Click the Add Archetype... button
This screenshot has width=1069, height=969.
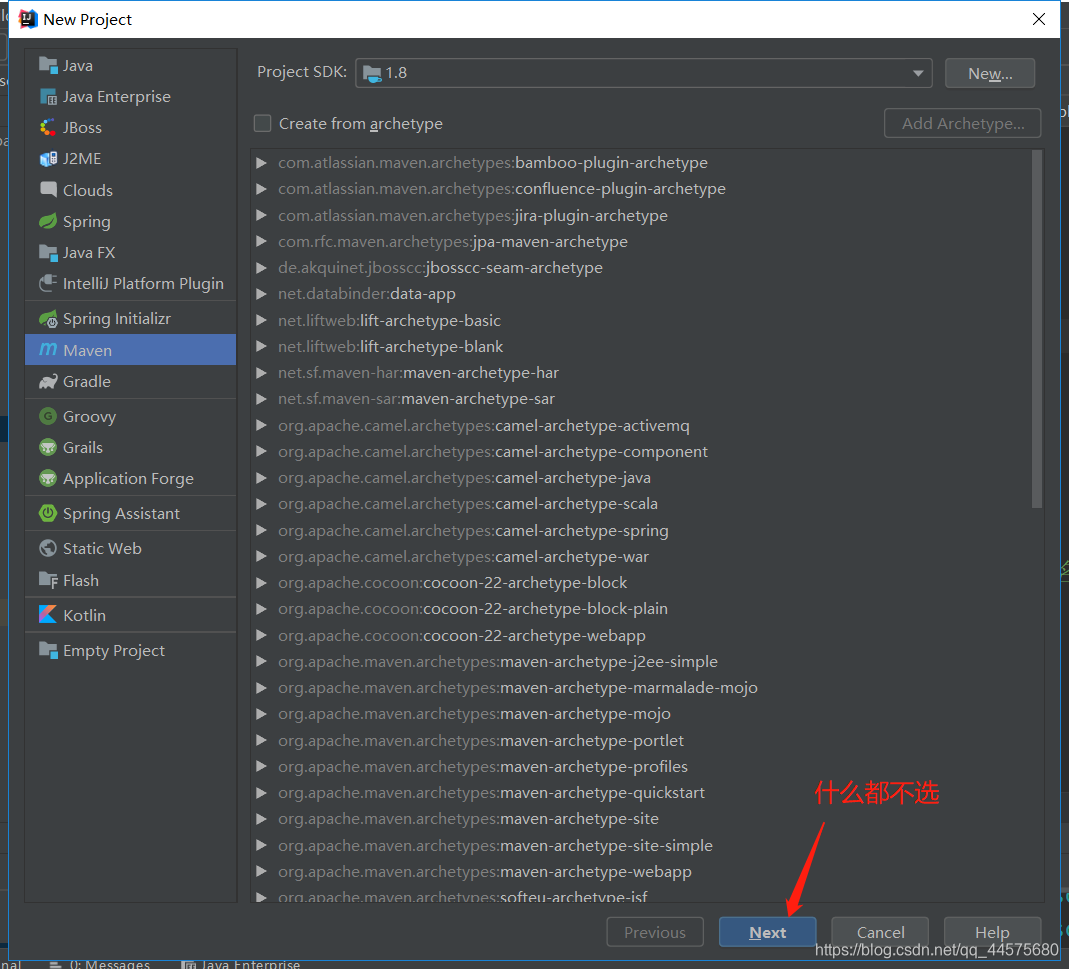click(963, 123)
